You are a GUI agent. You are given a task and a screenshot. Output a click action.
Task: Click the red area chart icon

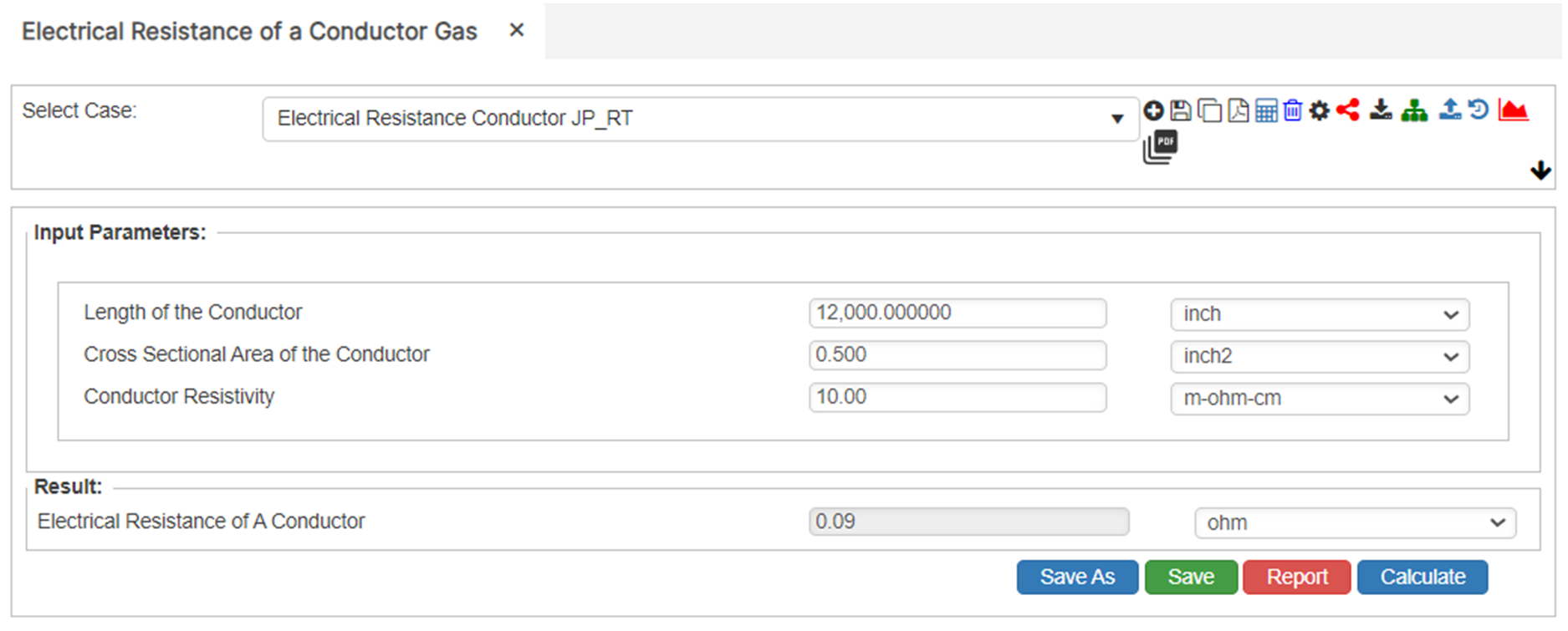click(1513, 109)
